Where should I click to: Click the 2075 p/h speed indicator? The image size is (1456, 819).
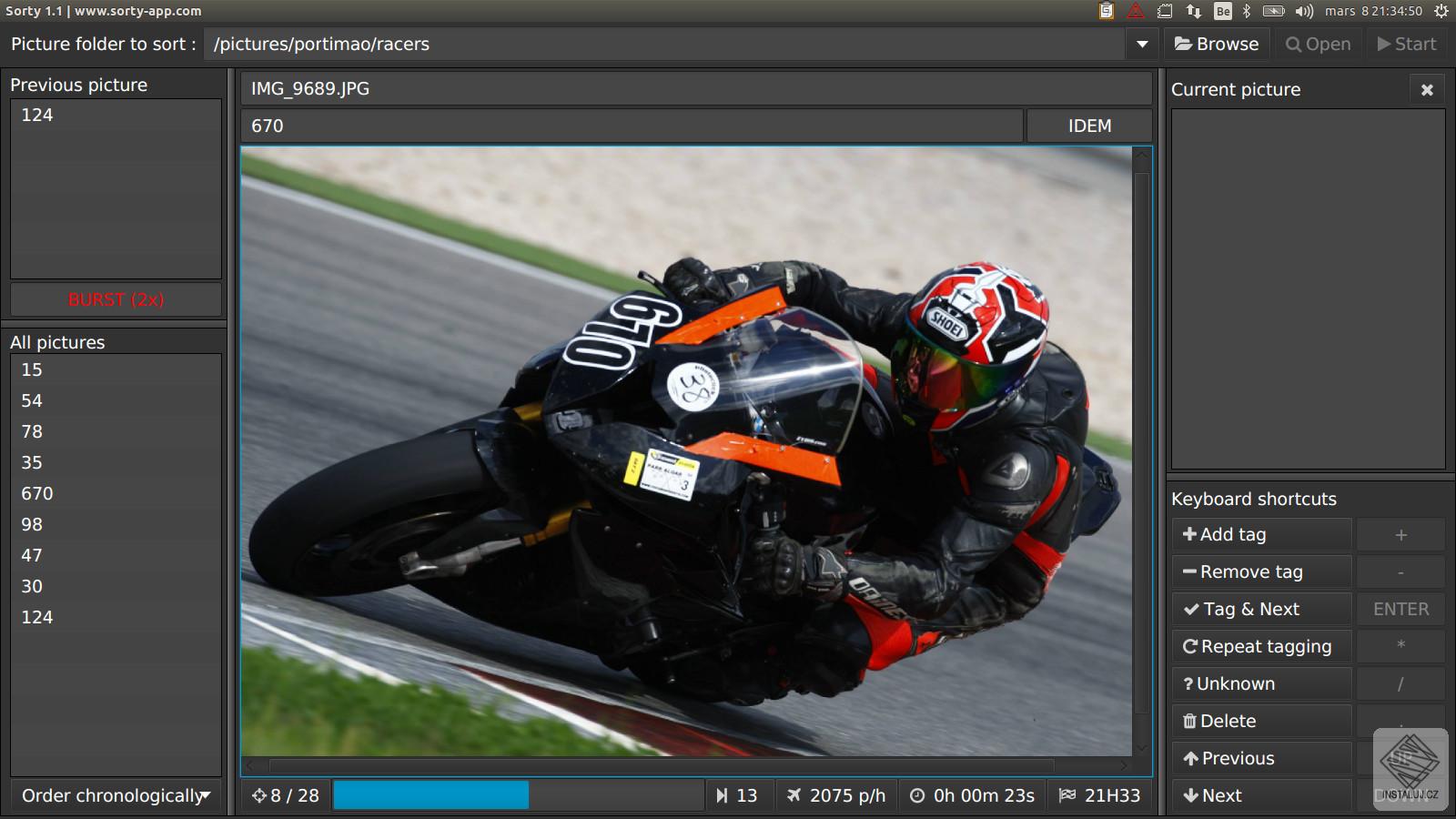pos(836,795)
